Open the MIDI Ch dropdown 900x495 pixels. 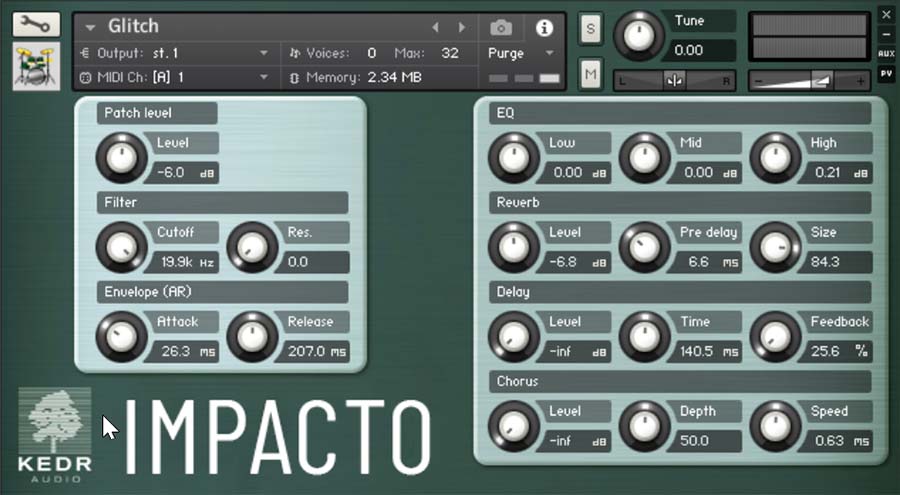coord(174,78)
